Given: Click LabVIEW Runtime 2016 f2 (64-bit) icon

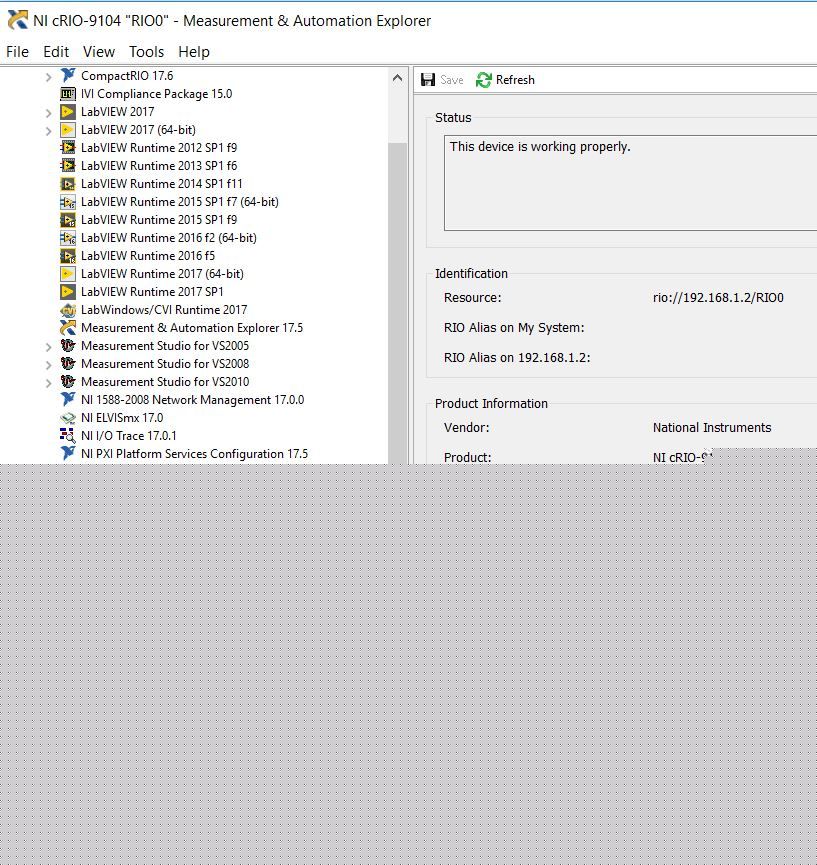Looking at the screenshot, I should 67,238.
